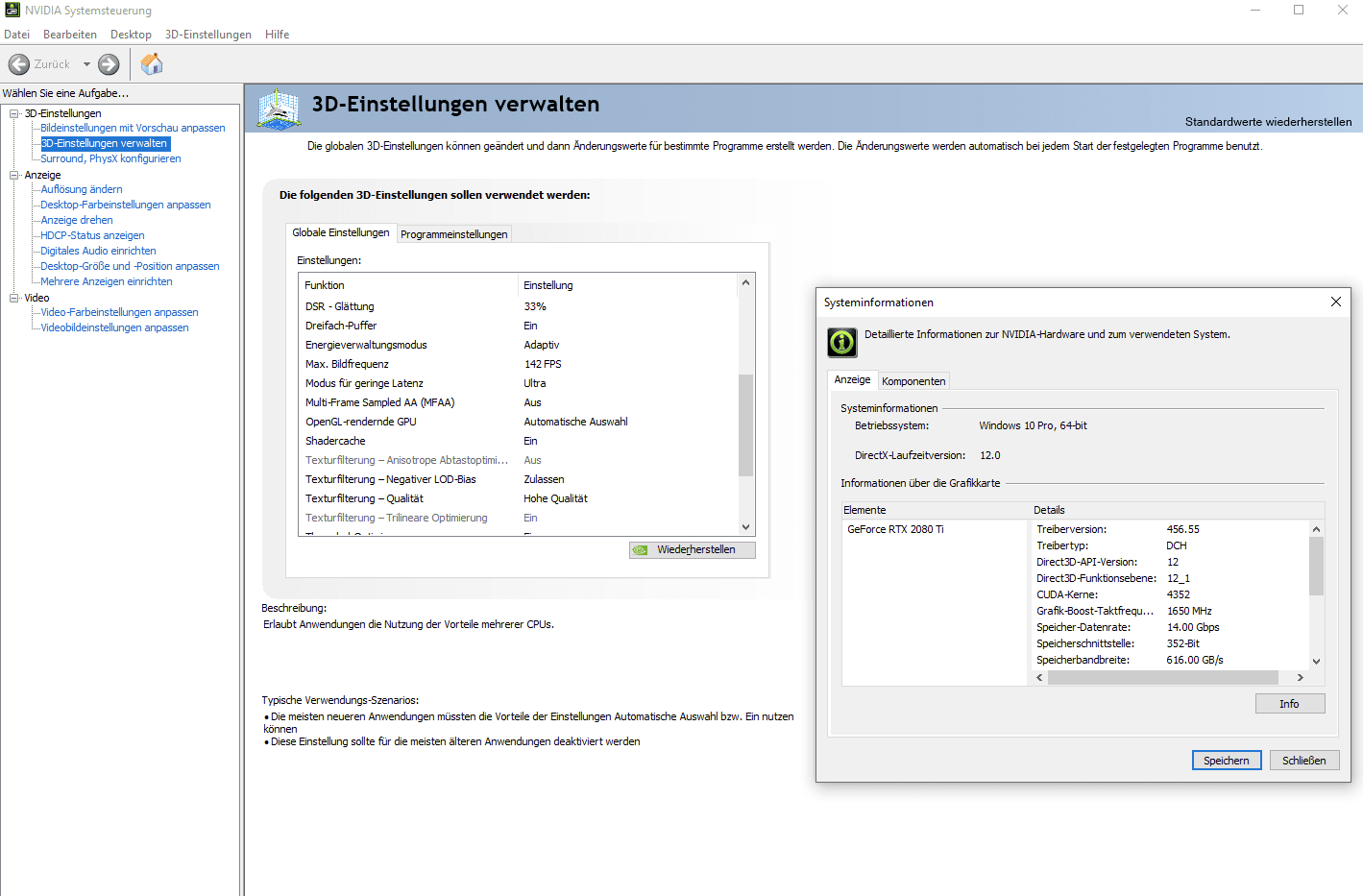Image resolution: width=1363 pixels, height=896 pixels.
Task: Select the Anzeige tab in Systeminformationen
Action: pyautogui.click(x=852, y=379)
